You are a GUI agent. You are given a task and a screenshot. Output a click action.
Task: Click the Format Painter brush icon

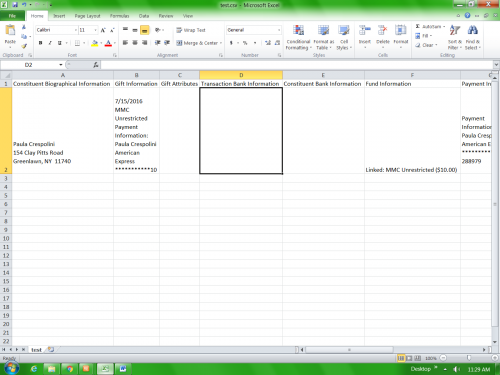pos(24,46)
